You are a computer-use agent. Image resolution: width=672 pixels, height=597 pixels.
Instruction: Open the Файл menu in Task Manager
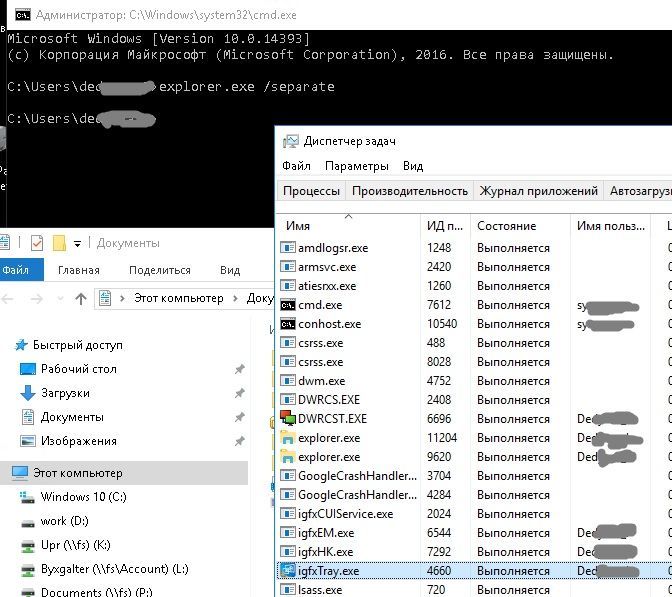(296, 166)
